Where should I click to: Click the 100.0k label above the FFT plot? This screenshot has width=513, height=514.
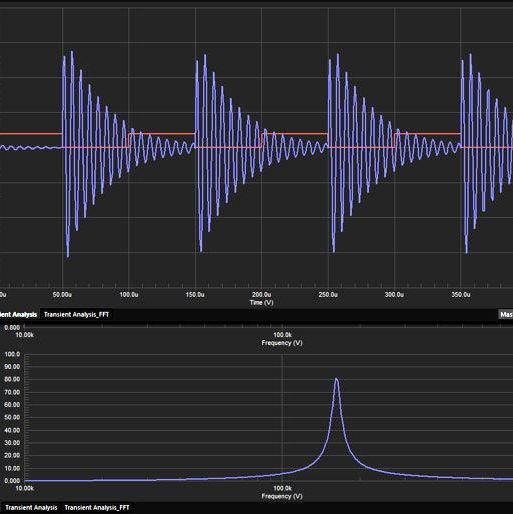pyautogui.click(x=282, y=335)
